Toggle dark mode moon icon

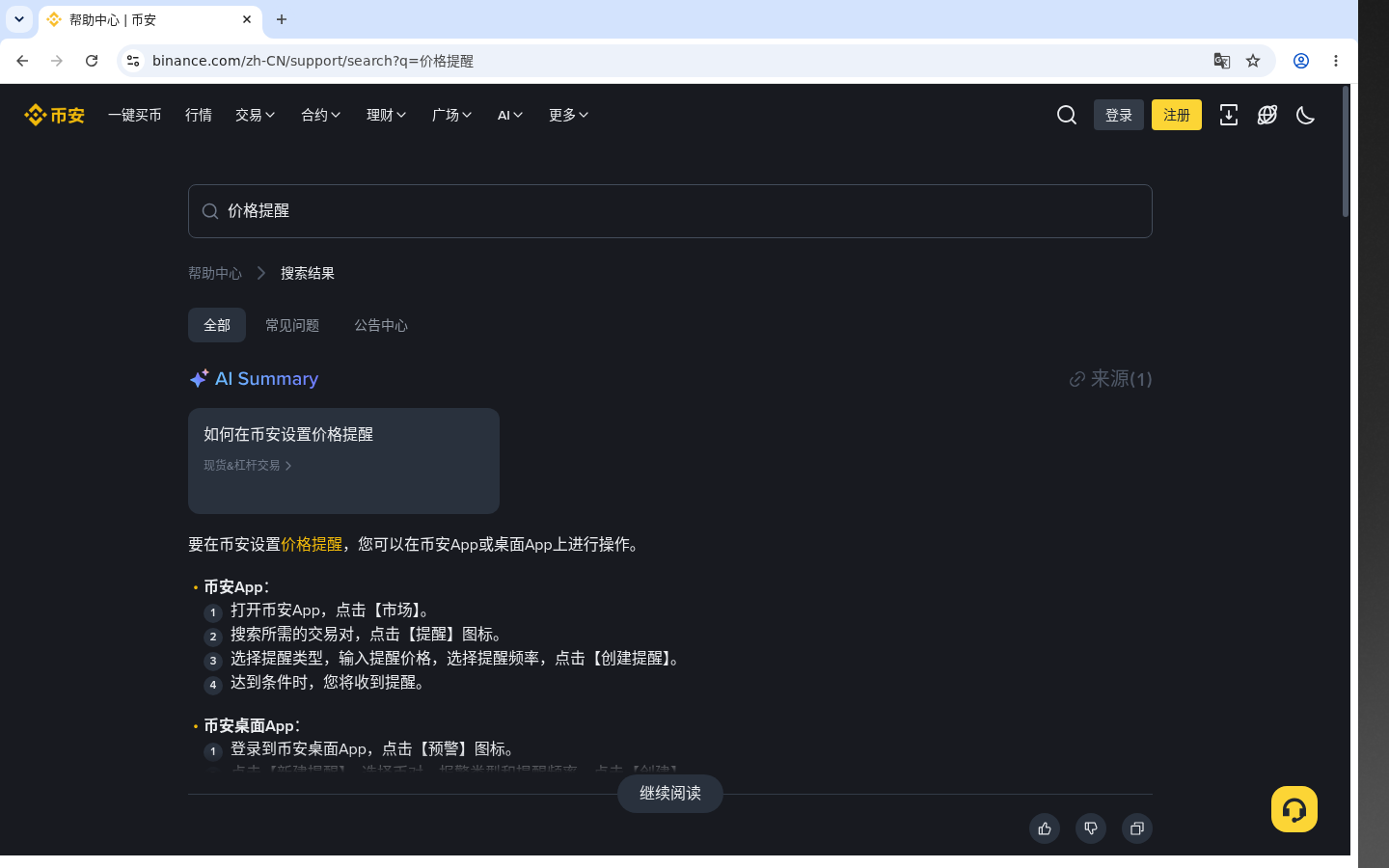coord(1306,115)
